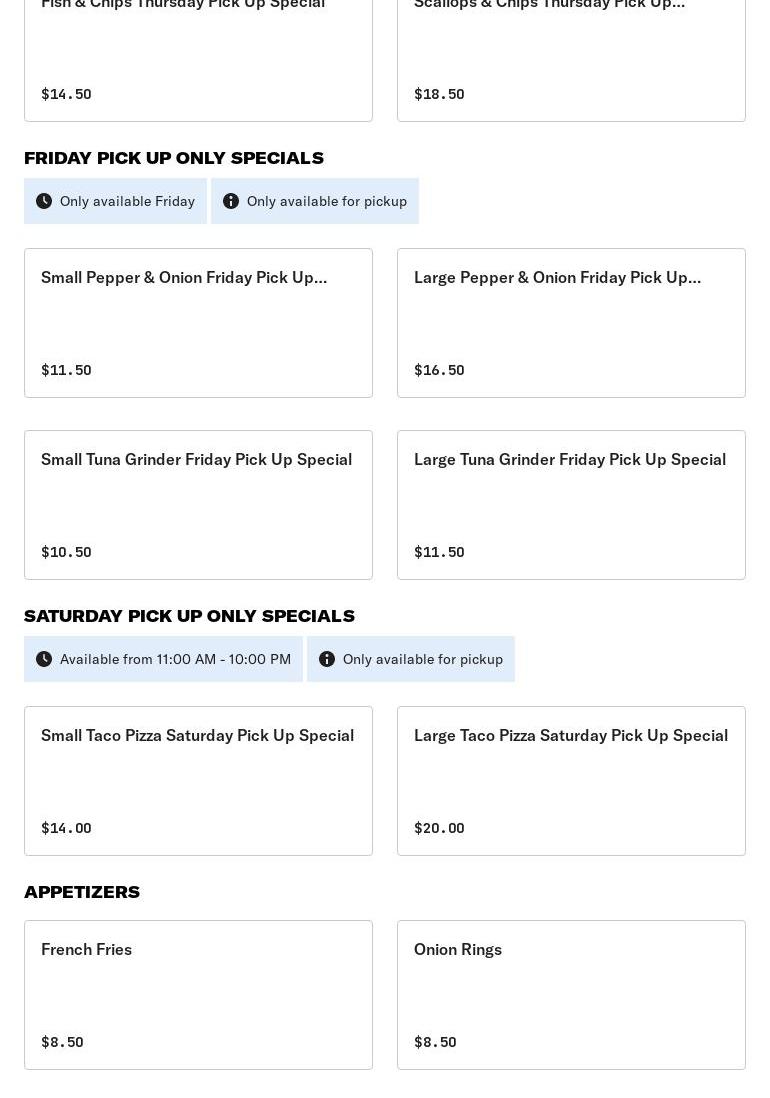Click the Appetizers section heading
The image size is (770, 1098).
click(82, 892)
